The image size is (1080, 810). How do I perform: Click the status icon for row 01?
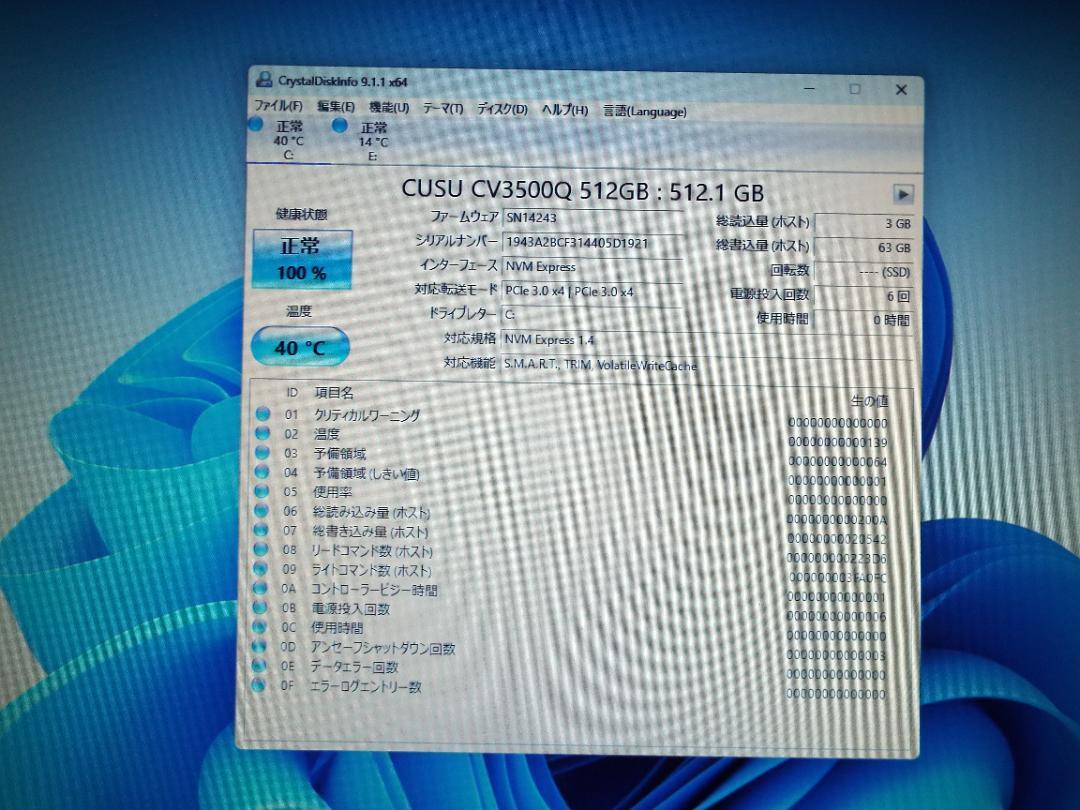[262, 414]
